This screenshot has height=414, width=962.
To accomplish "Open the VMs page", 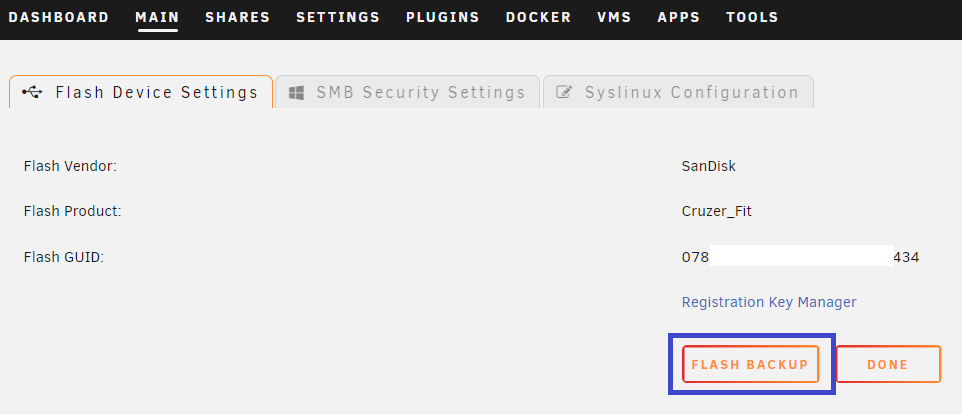I will 614,17.
